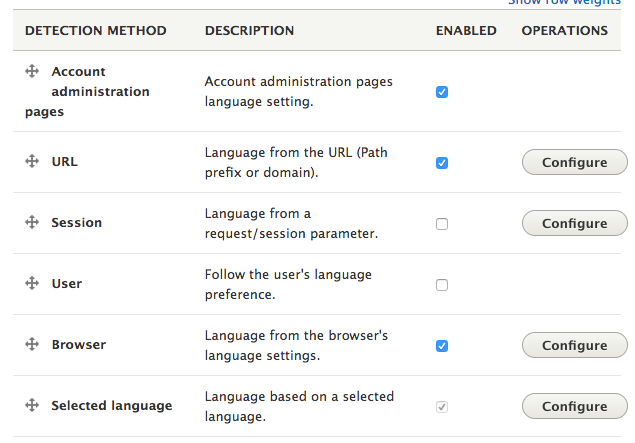The width and height of the screenshot is (635, 443).
Task: Click drag handle for Account administration pages
Action: click(x=32, y=72)
